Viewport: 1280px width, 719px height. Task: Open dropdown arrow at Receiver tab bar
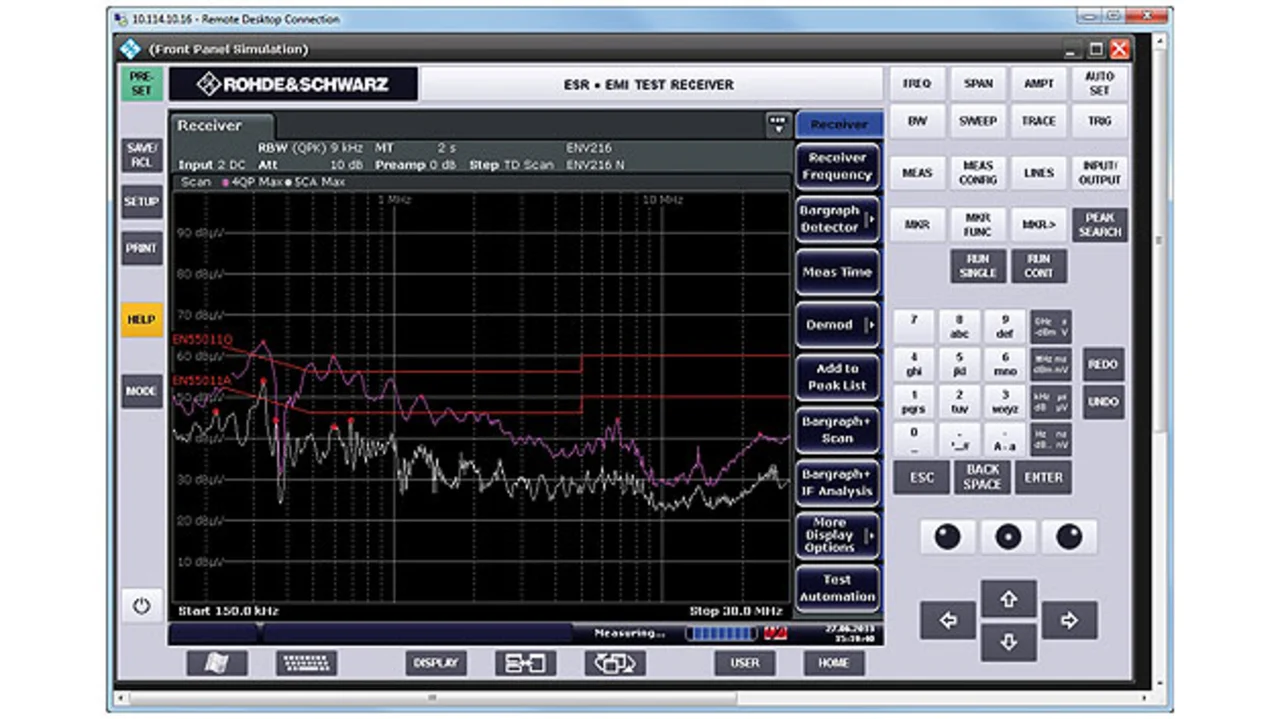pyautogui.click(x=778, y=125)
